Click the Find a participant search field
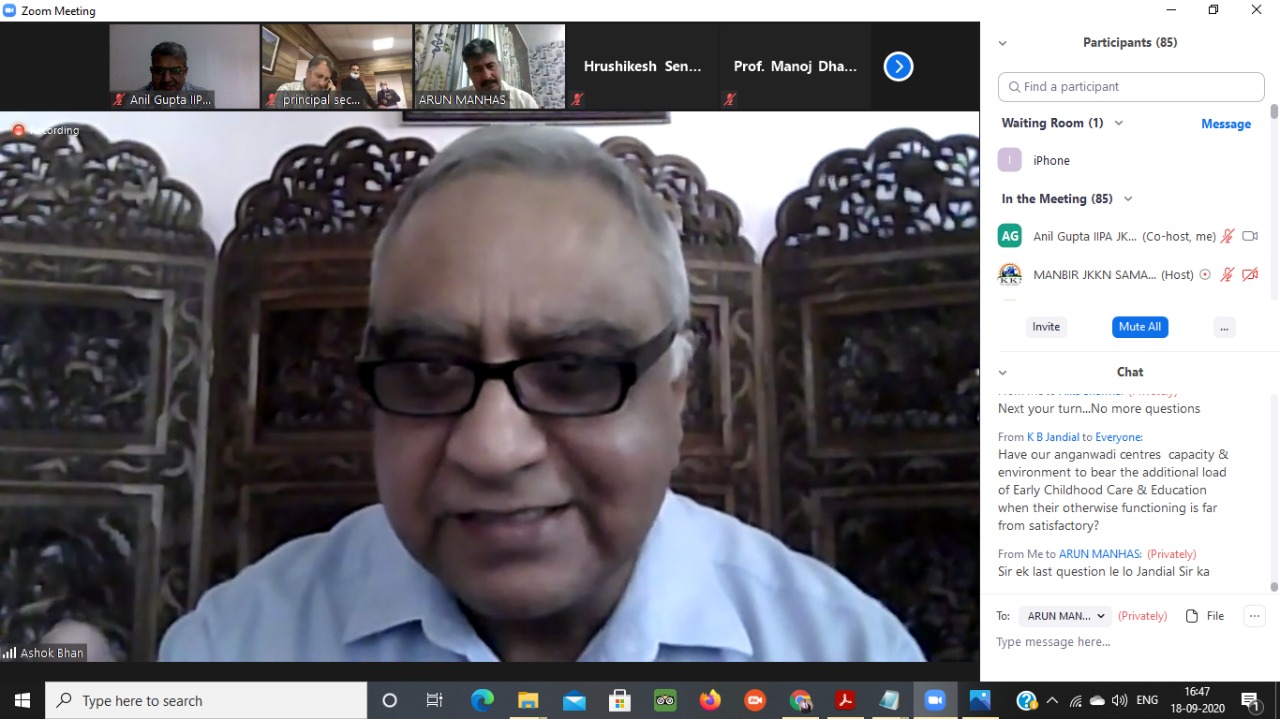Image resolution: width=1280 pixels, height=719 pixels. click(1131, 87)
